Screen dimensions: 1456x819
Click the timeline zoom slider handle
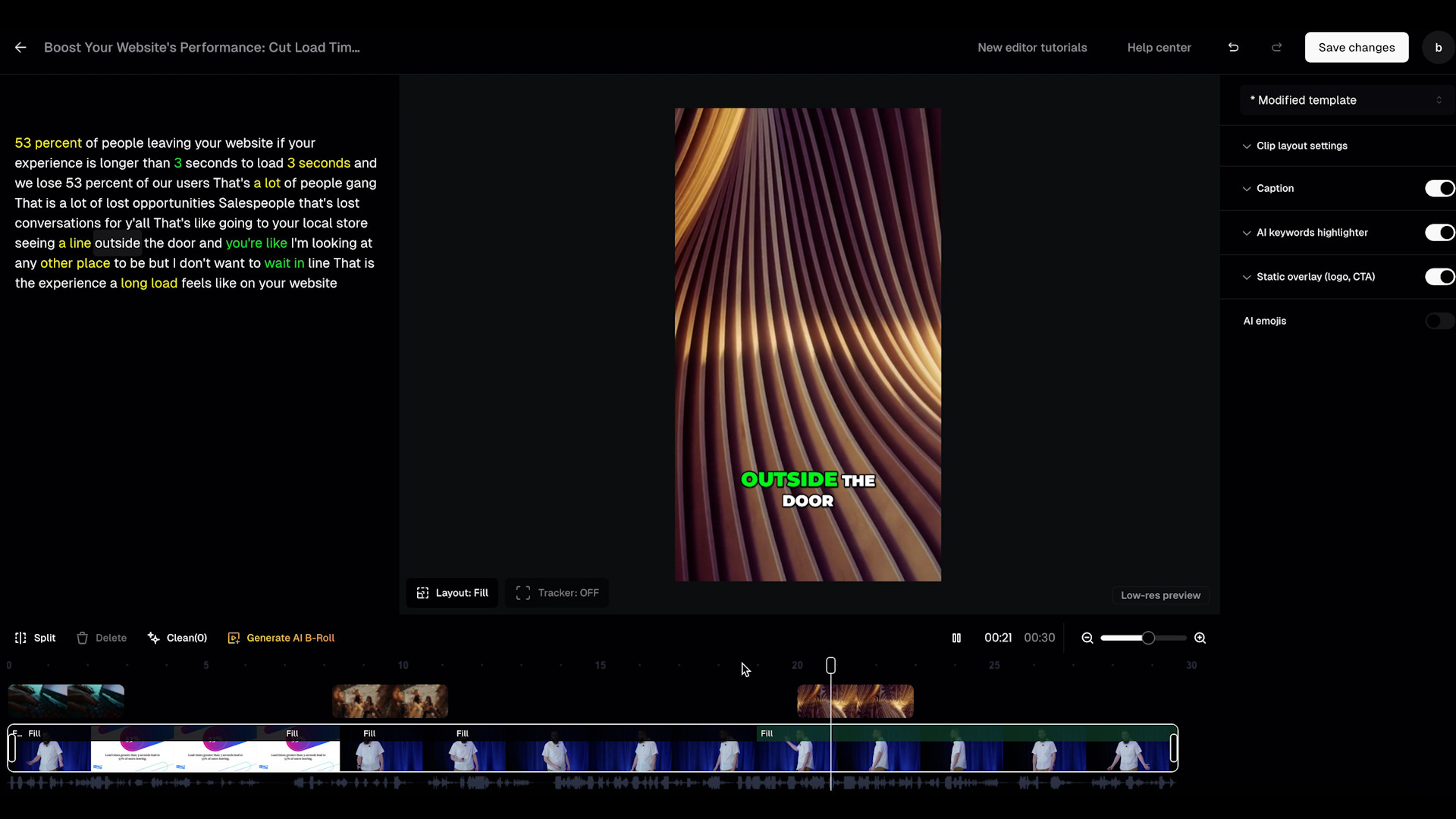1148,638
